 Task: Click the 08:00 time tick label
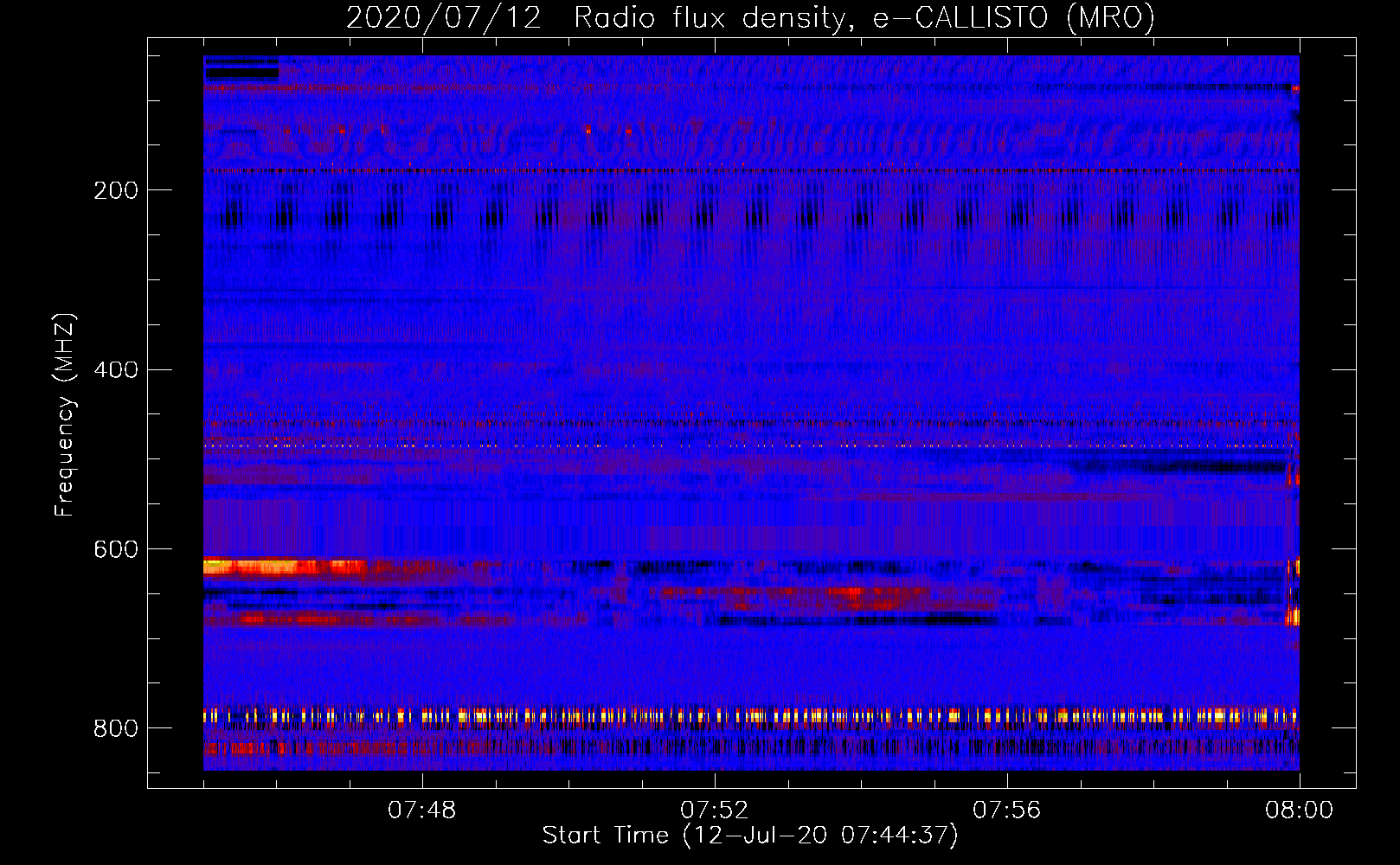[1300, 811]
